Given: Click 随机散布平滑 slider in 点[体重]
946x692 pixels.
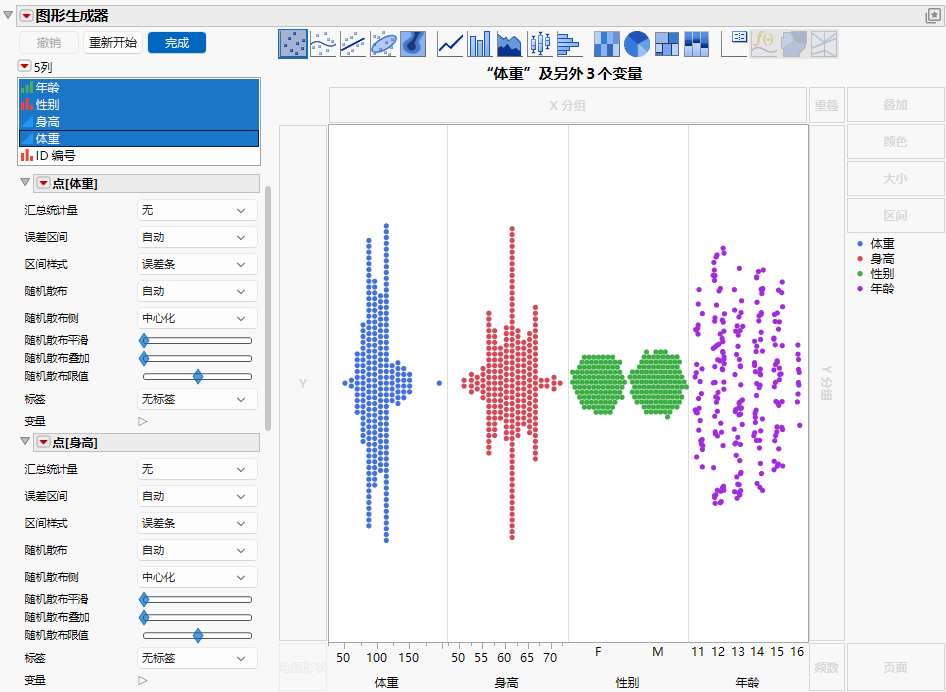Looking at the screenshot, I should tap(197, 340).
